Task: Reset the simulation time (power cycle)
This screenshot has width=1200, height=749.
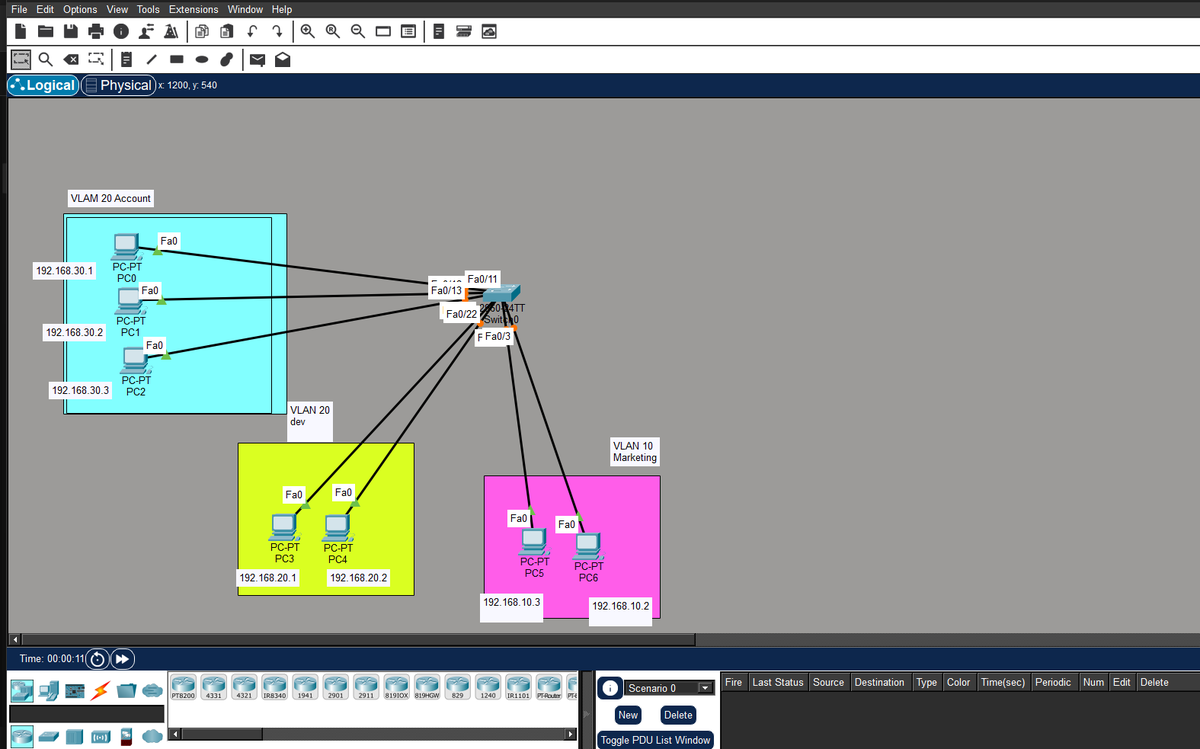Action: [x=96, y=659]
